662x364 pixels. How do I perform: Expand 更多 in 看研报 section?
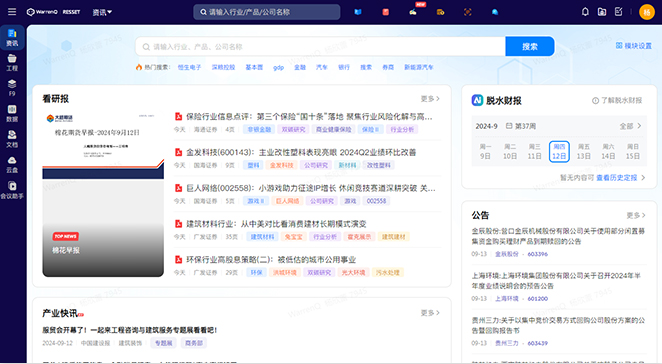[x=430, y=99]
